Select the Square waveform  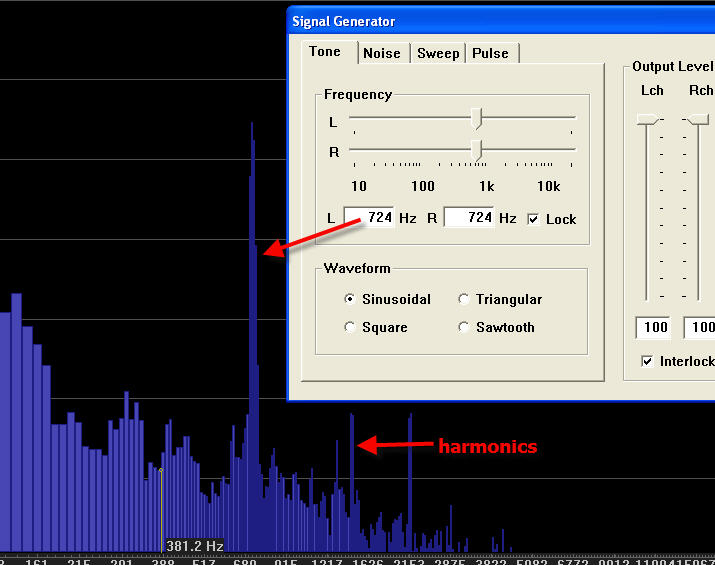350,327
